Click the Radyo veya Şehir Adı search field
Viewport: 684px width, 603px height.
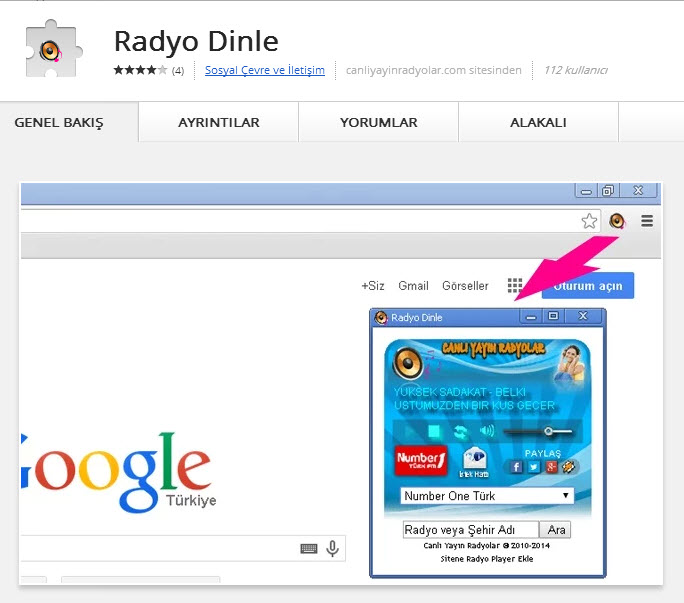(x=471, y=530)
